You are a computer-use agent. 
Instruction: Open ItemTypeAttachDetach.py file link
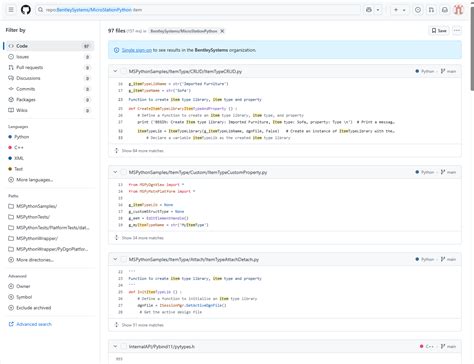194,259
